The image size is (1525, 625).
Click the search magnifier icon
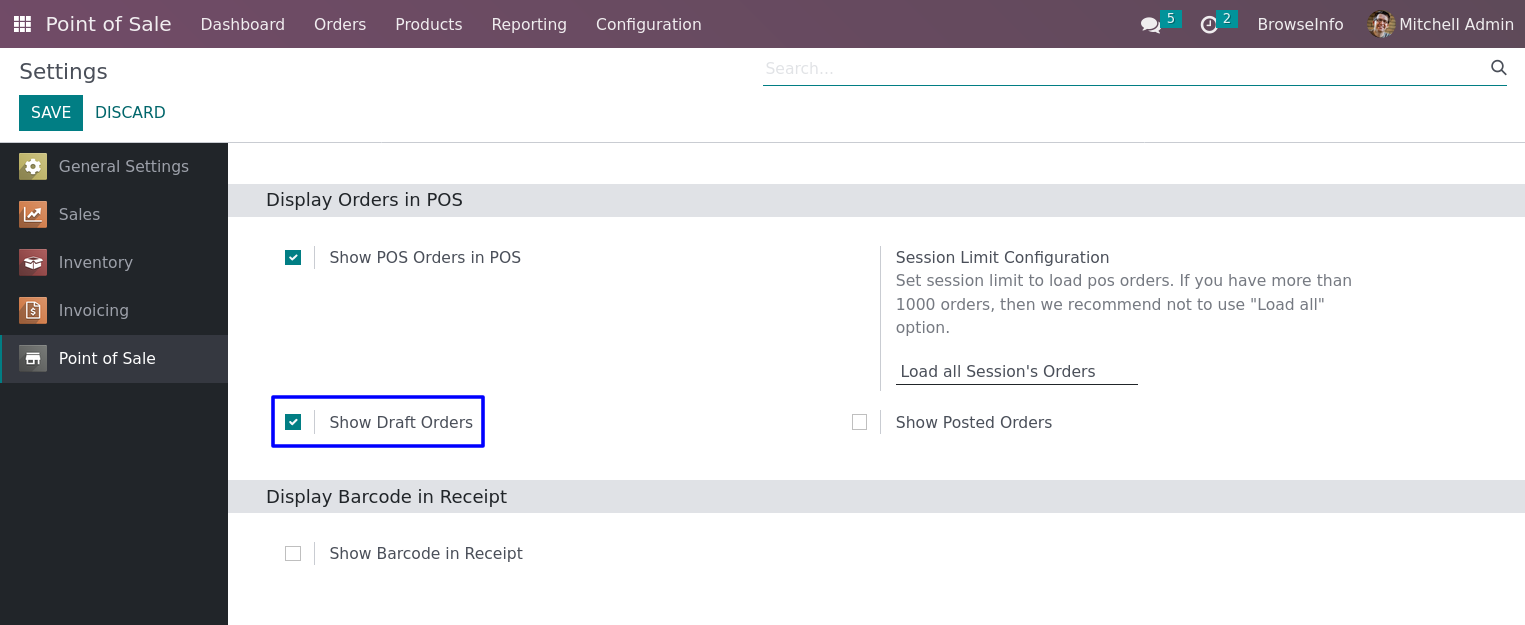click(x=1498, y=68)
